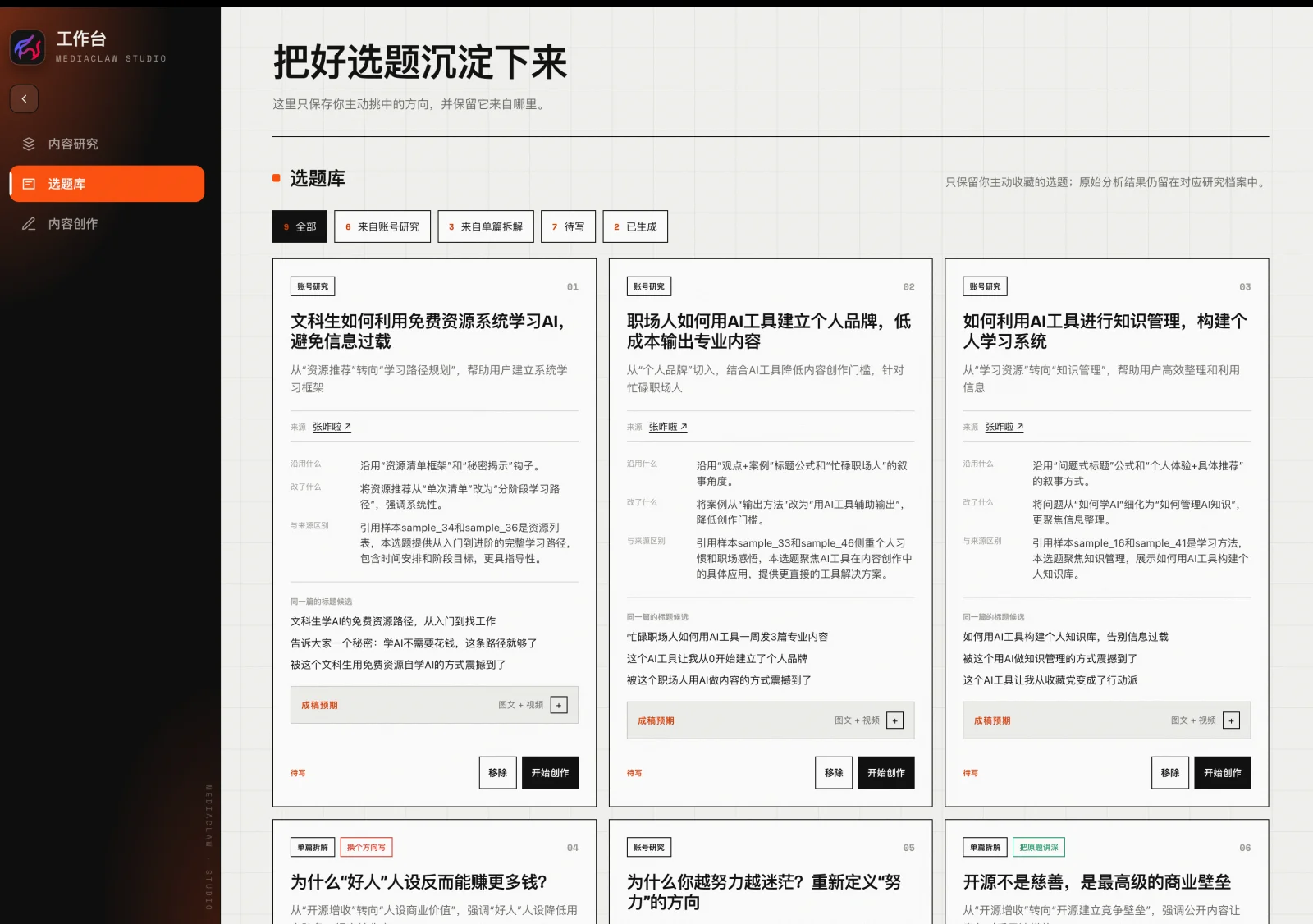The image size is (1313, 924).
Task: Click title 为什么"好人"人设反而能赚更多钱?
Action: [419, 882]
